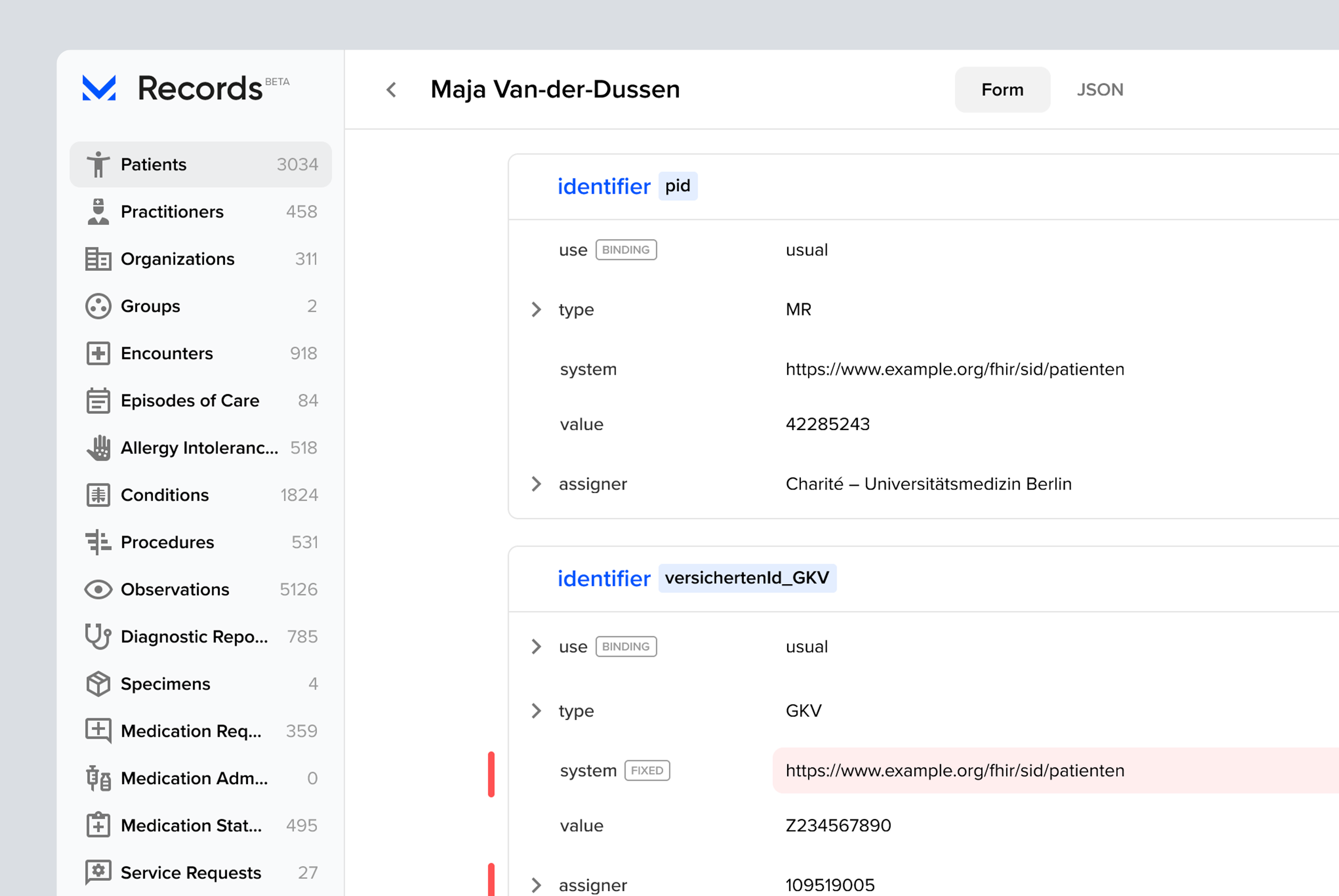
Task: Click the Diagnostic Reports stethoscope icon
Action: [98, 637]
